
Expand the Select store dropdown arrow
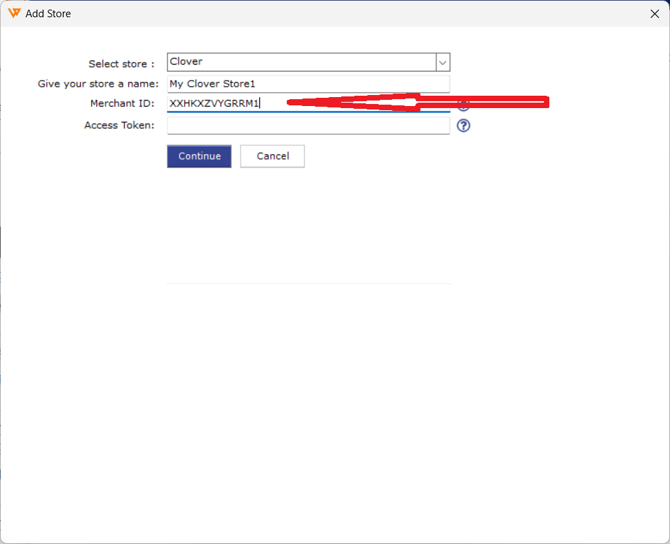[443, 62]
